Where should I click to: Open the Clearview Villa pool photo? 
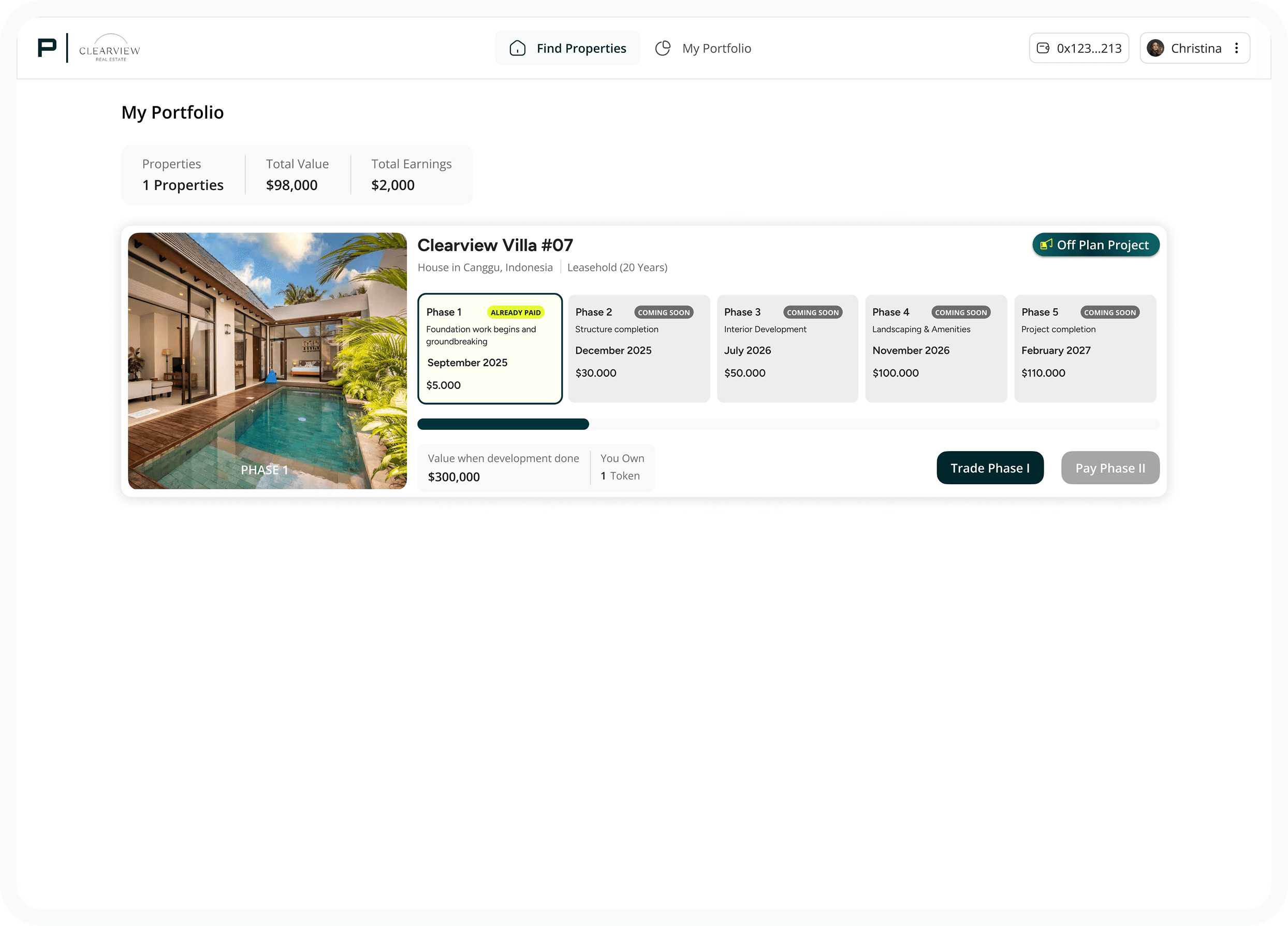268,361
